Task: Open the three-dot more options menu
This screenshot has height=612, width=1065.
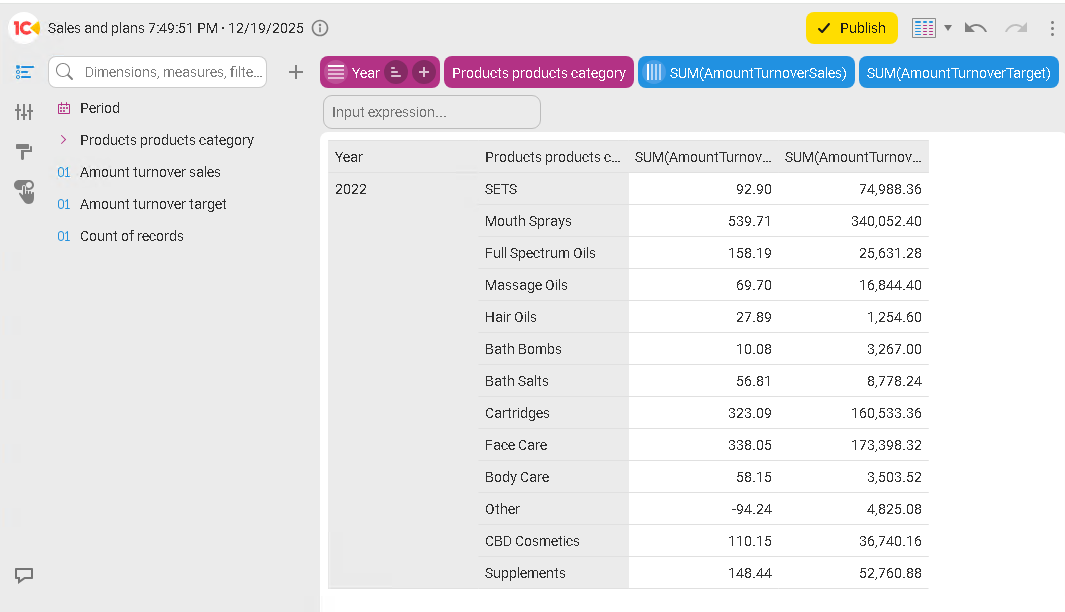Action: [x=1052, y=28]
